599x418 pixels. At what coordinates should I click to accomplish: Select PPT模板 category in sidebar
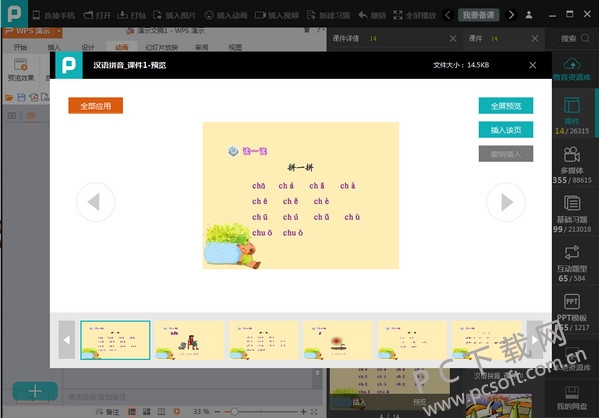click(572, 312)
